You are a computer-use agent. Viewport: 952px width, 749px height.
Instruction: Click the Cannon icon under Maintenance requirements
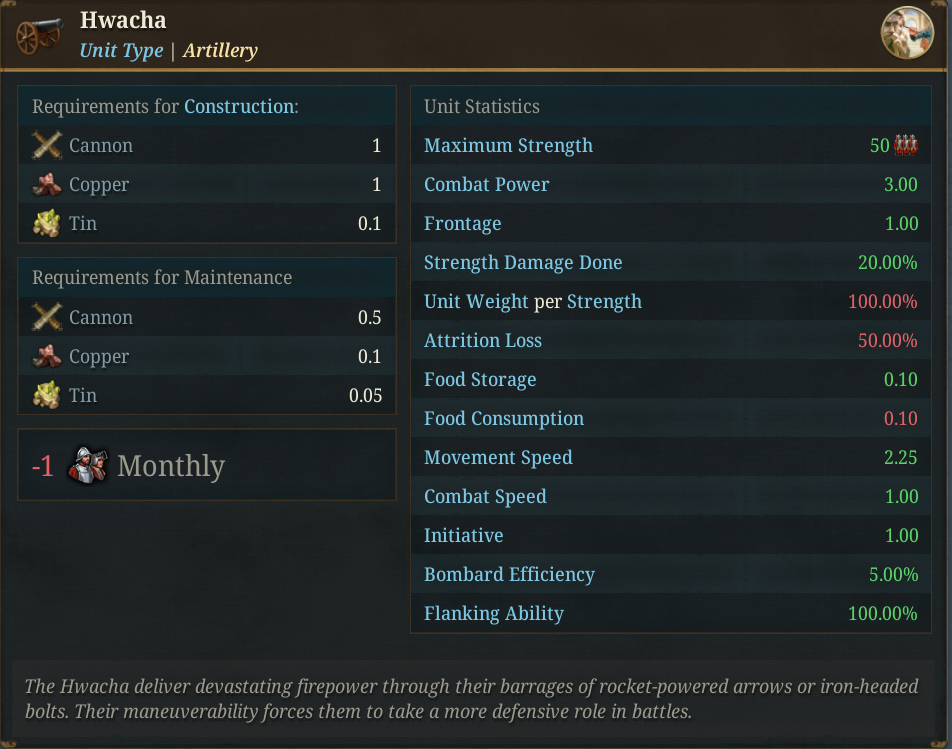[47, 317]
